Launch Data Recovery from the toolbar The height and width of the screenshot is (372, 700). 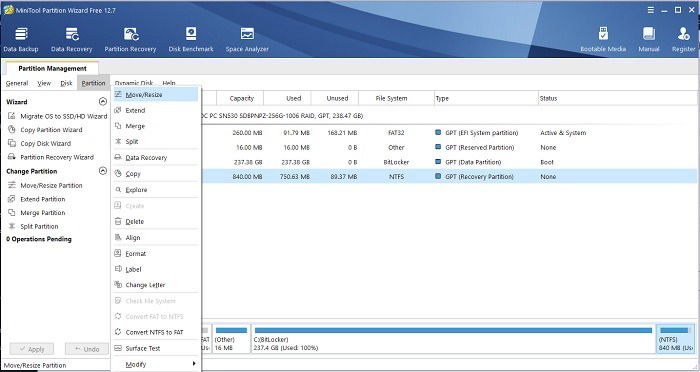(x=71, y=40)
